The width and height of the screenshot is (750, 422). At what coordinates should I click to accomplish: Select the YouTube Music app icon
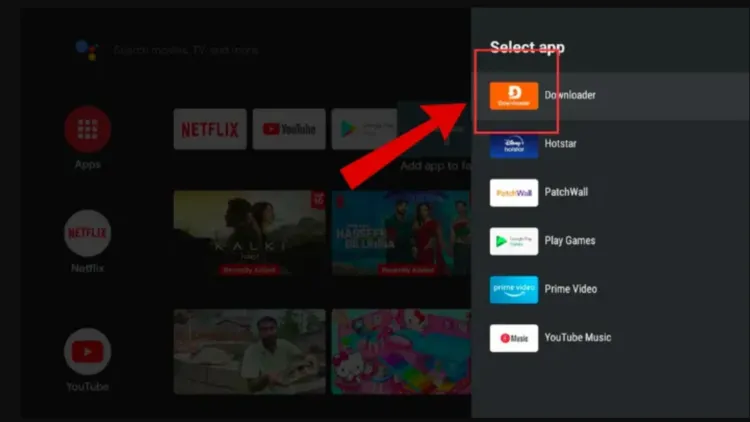pos(514,338)
